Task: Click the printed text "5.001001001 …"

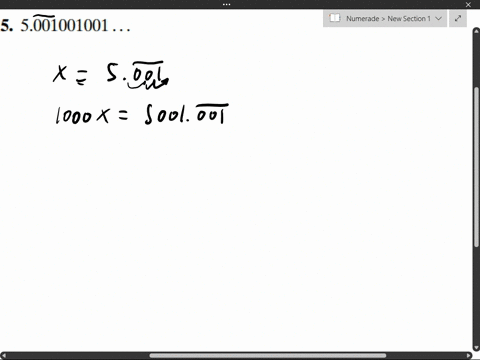Action: point(75,25)
